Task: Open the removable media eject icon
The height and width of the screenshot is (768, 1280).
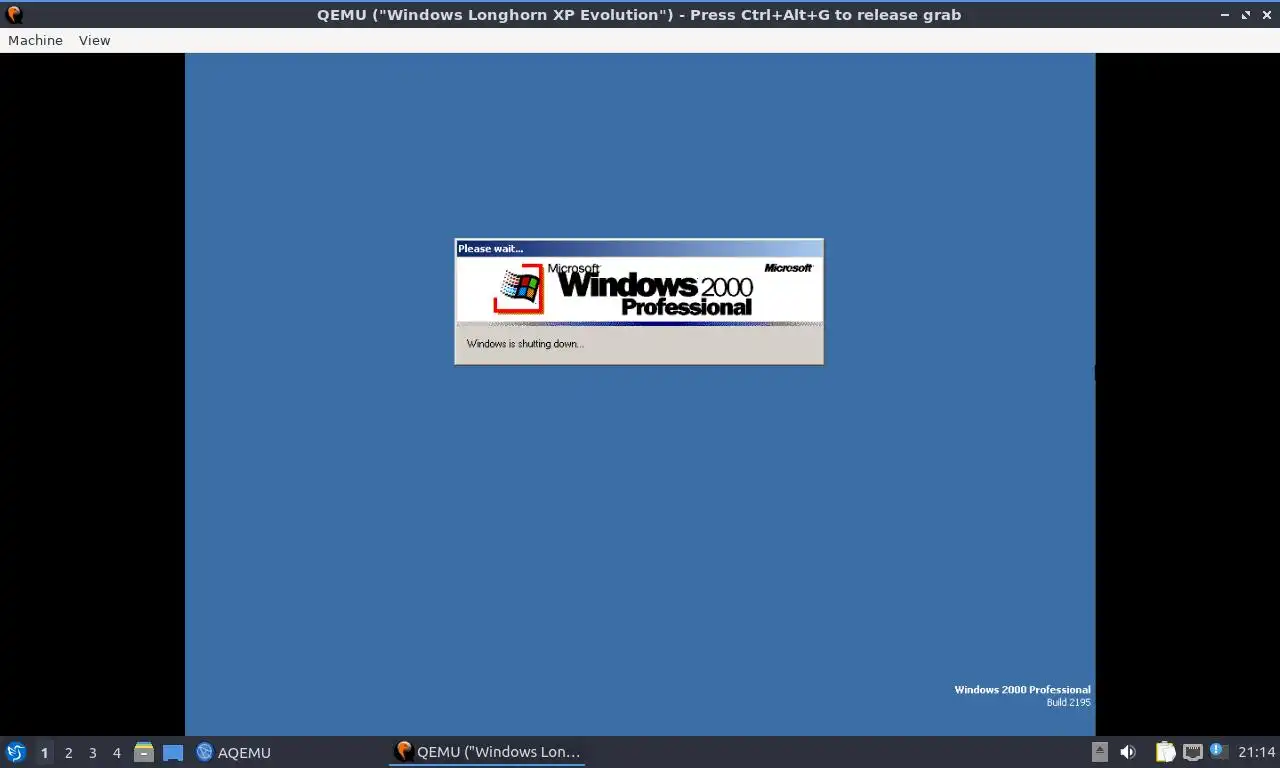Action: tap(1099, 752)
